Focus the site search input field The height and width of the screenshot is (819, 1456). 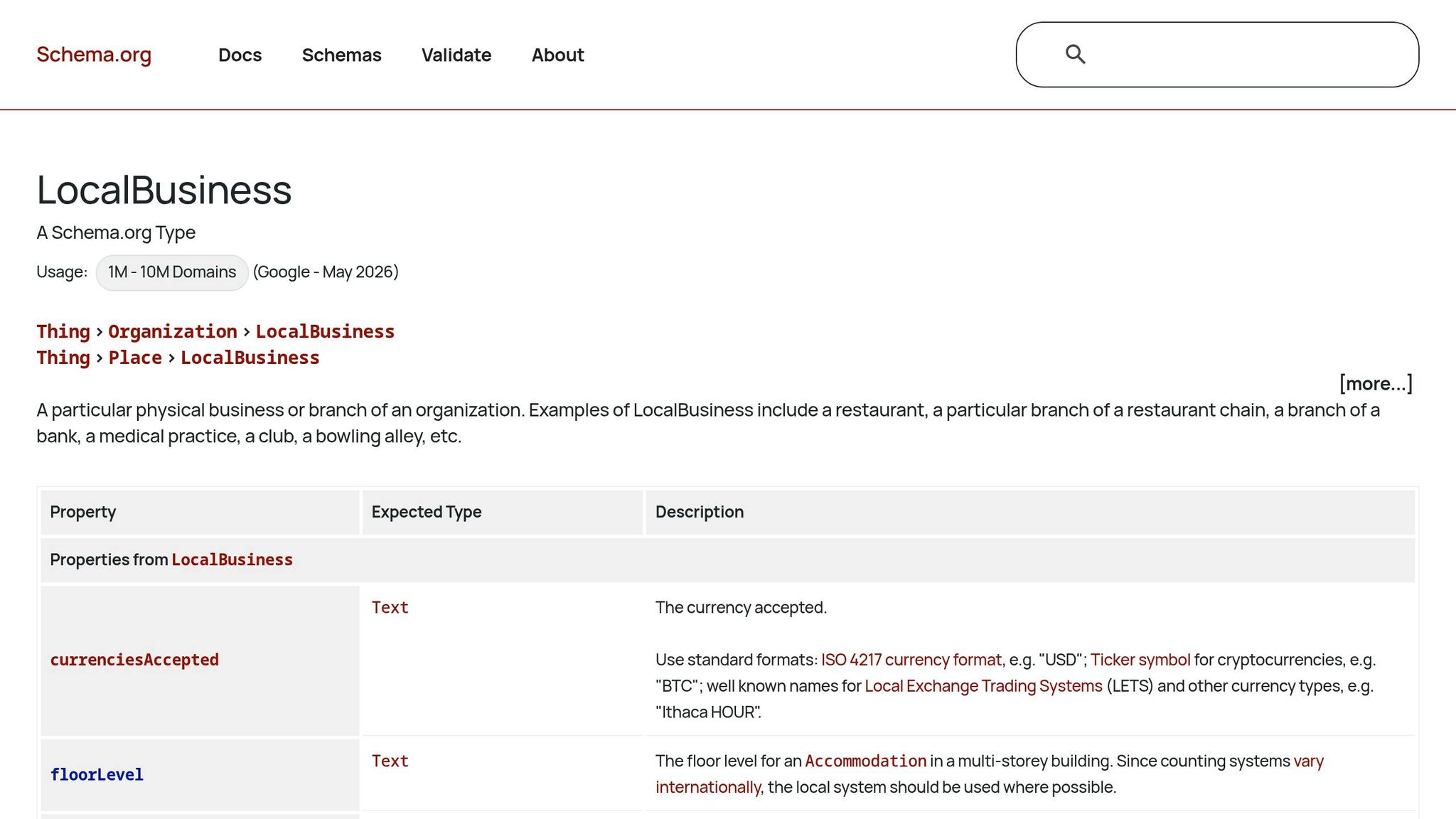pyautogui.click(x=1217, y=55)
